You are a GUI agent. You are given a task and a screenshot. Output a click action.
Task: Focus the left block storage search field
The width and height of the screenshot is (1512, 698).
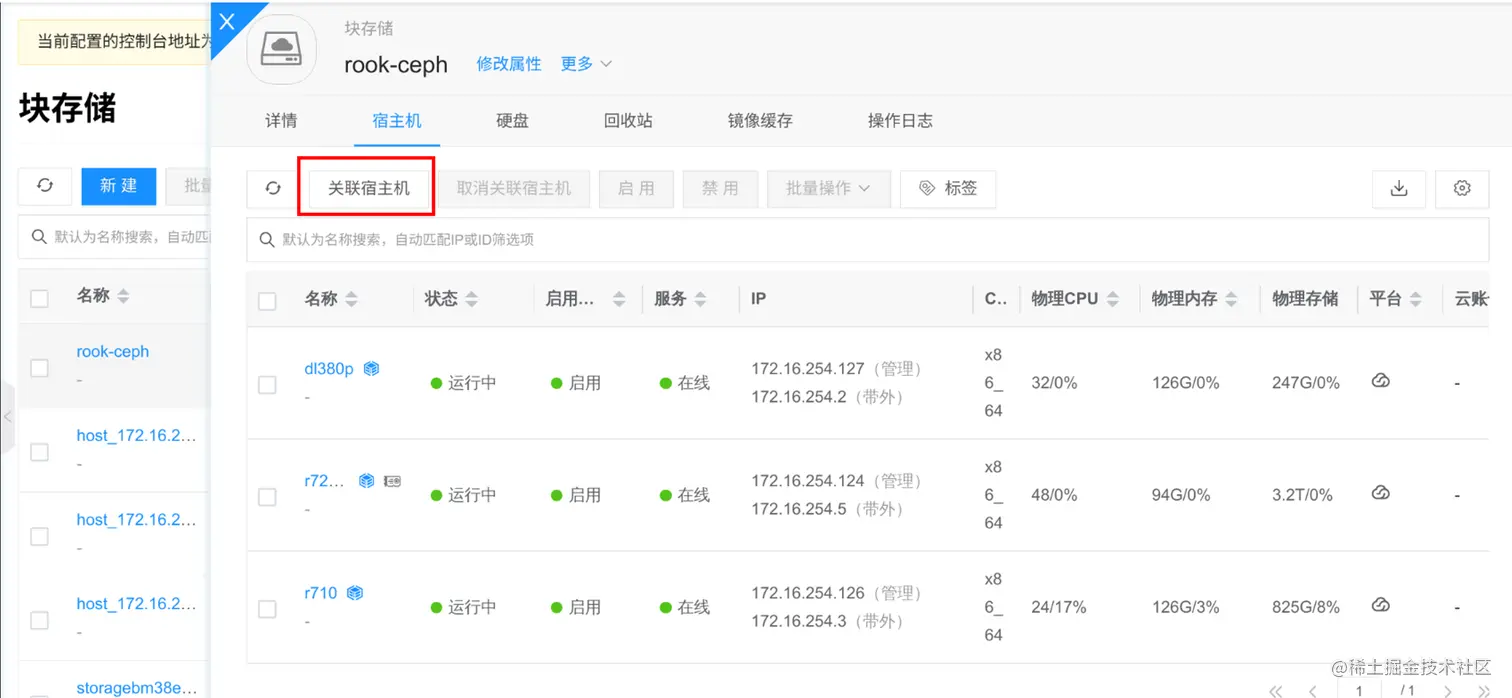click(x=114, y=238)
